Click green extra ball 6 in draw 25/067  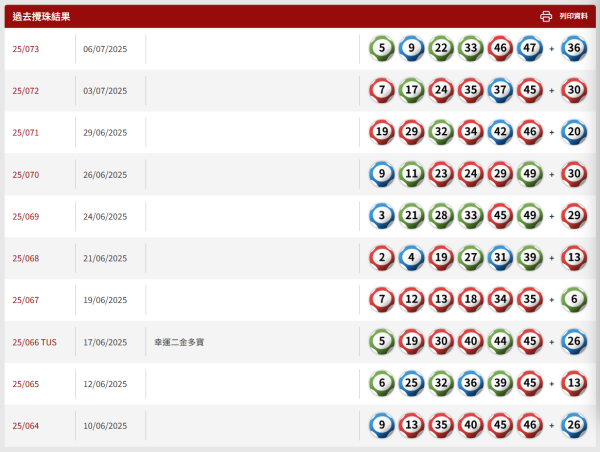574,299
